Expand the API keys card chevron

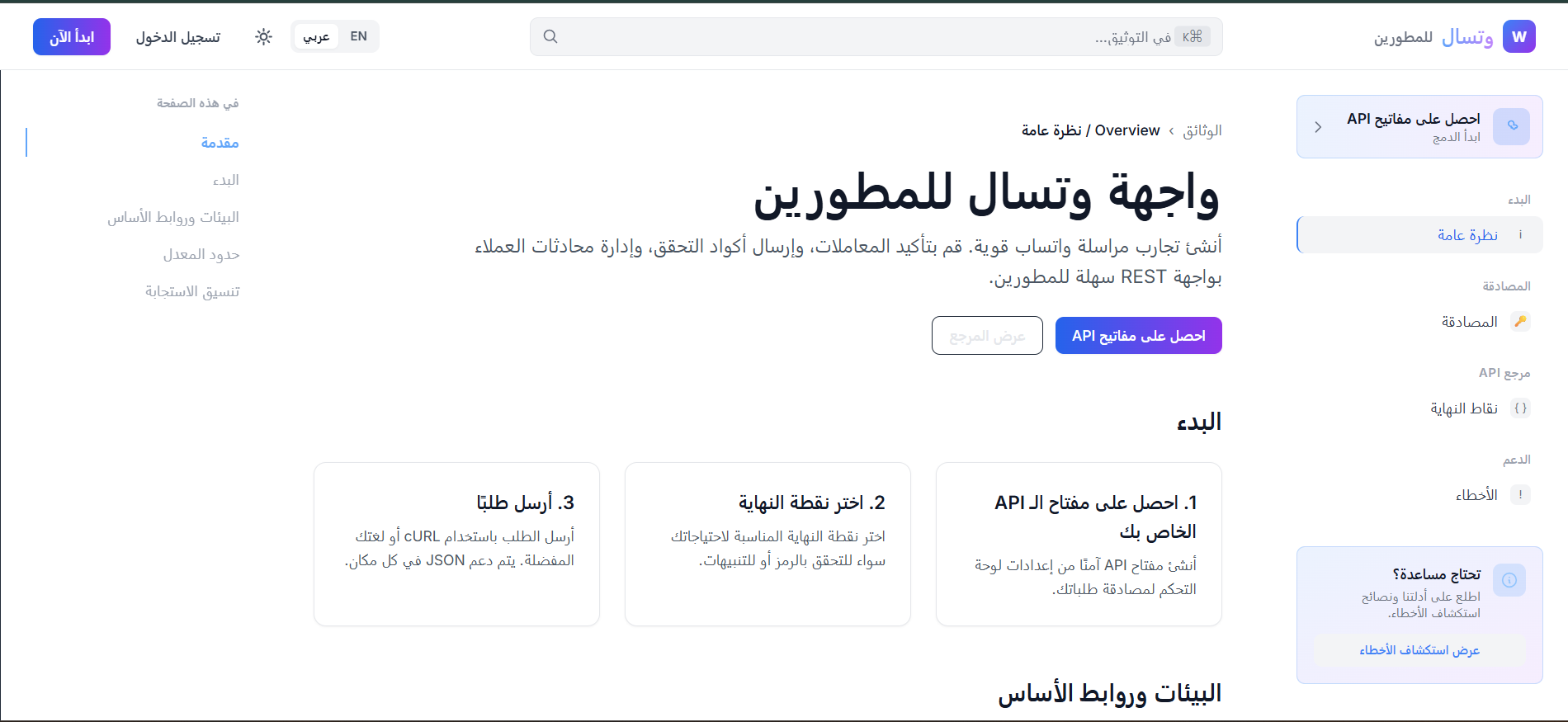tap(1318, 127)
